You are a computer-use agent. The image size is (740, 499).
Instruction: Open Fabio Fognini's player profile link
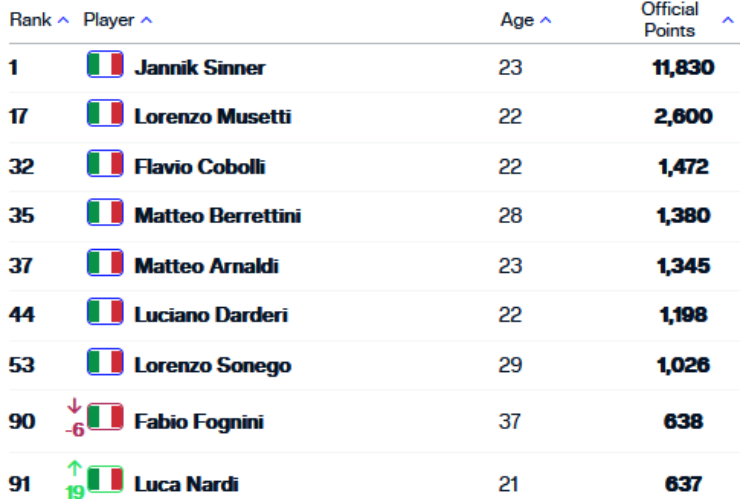pos(199,422)
